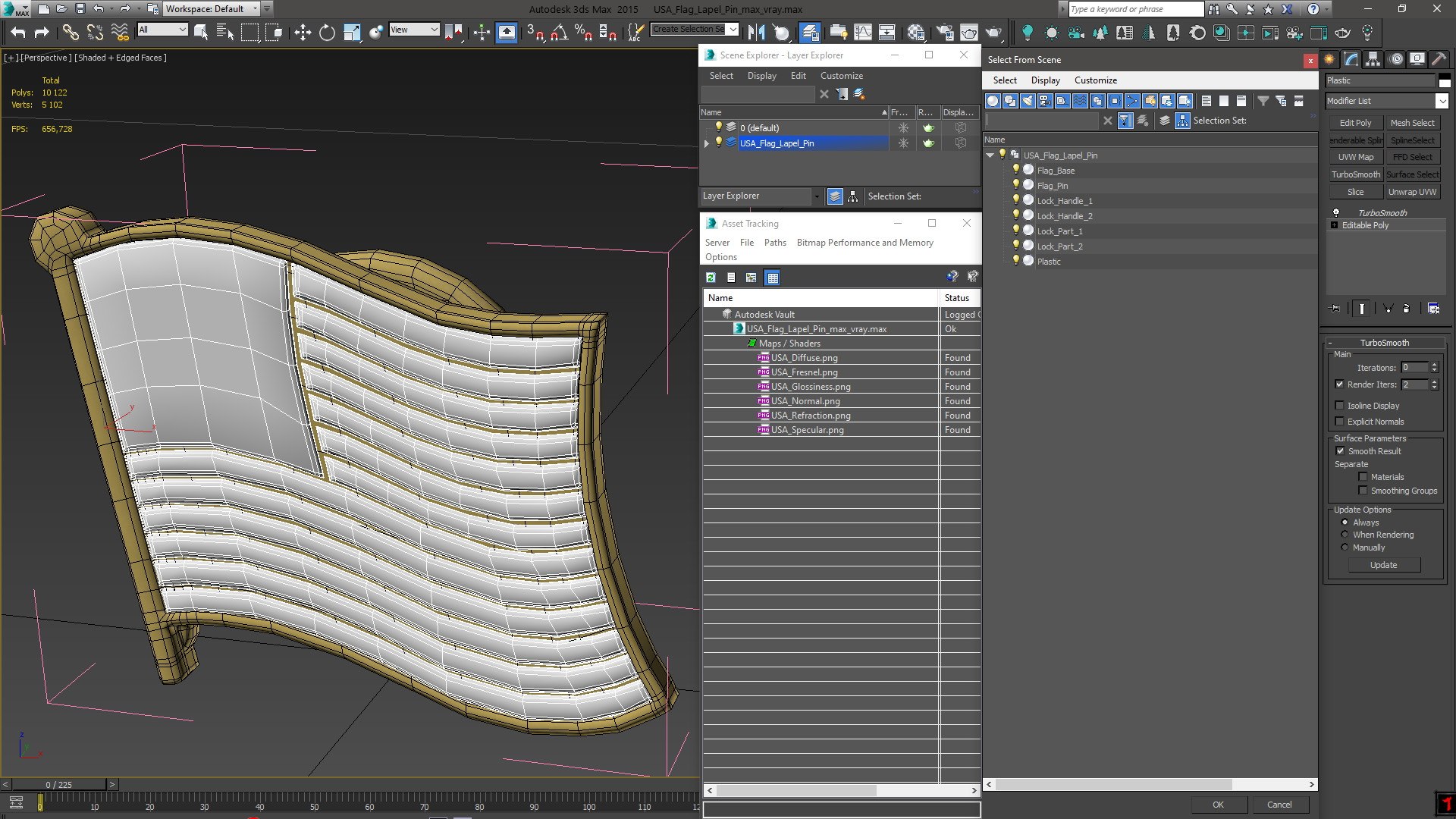Screen dimensions: 1456x819
Task: Select the When Rendering update option
Action: [x=1345, y=535]
